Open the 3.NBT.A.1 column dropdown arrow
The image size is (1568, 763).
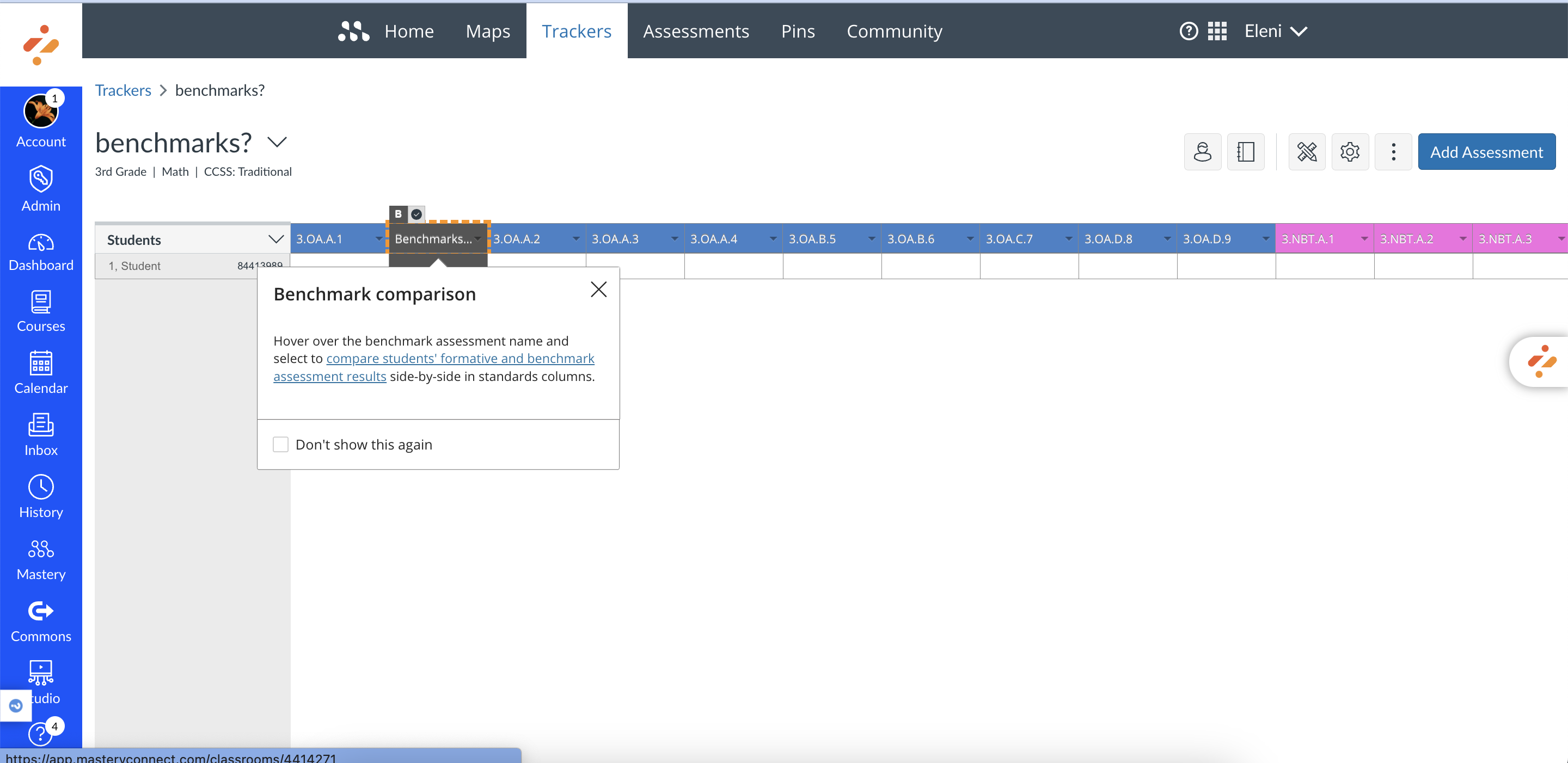1364,238
